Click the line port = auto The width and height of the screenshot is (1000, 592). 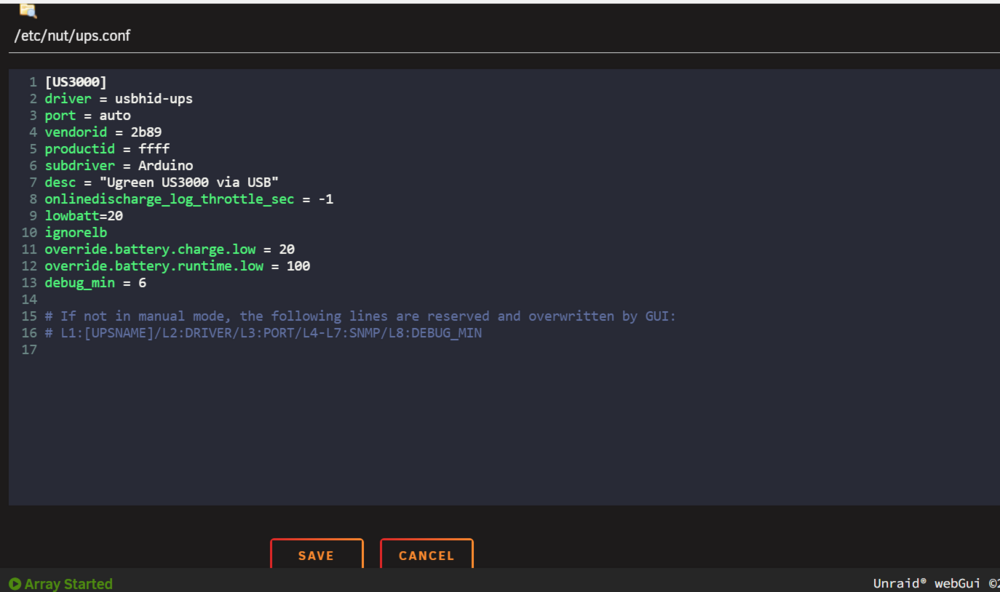87,115
